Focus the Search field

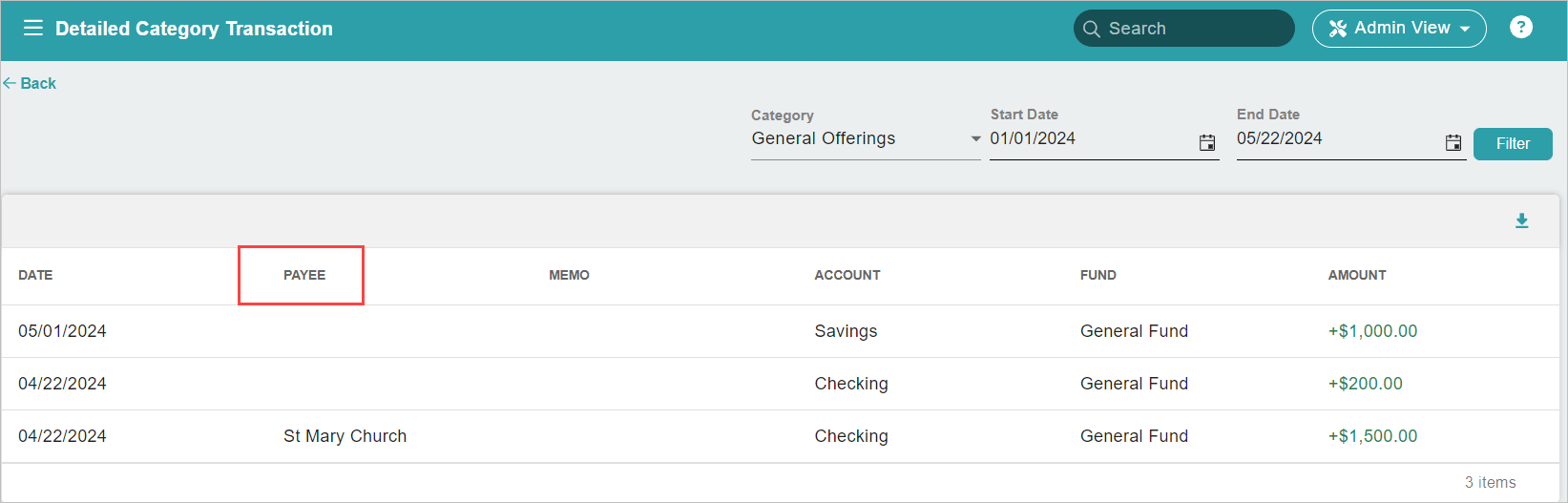[x=1183, y=29]
